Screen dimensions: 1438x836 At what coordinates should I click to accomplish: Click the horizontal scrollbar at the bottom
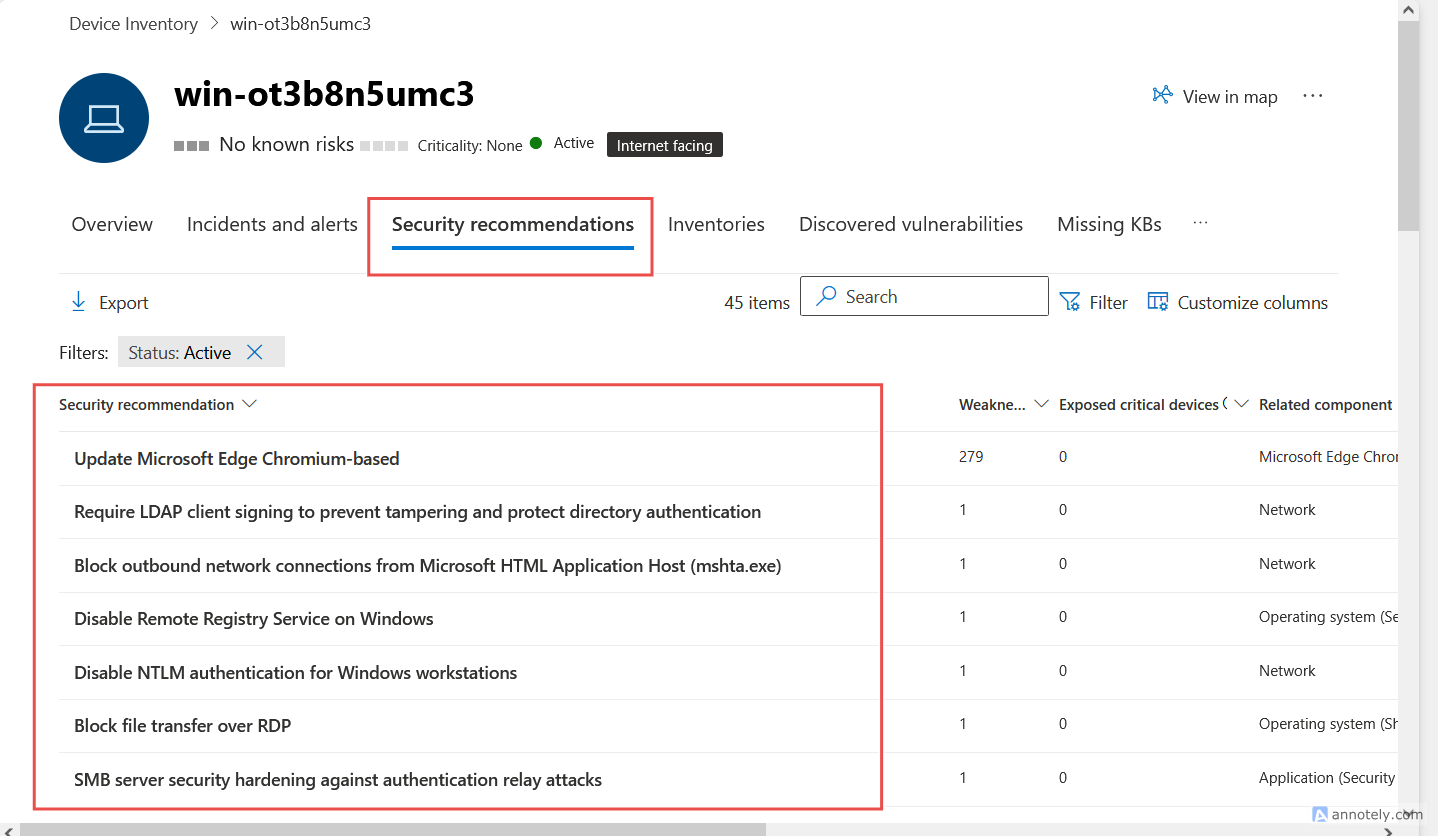tap(393, 829)
